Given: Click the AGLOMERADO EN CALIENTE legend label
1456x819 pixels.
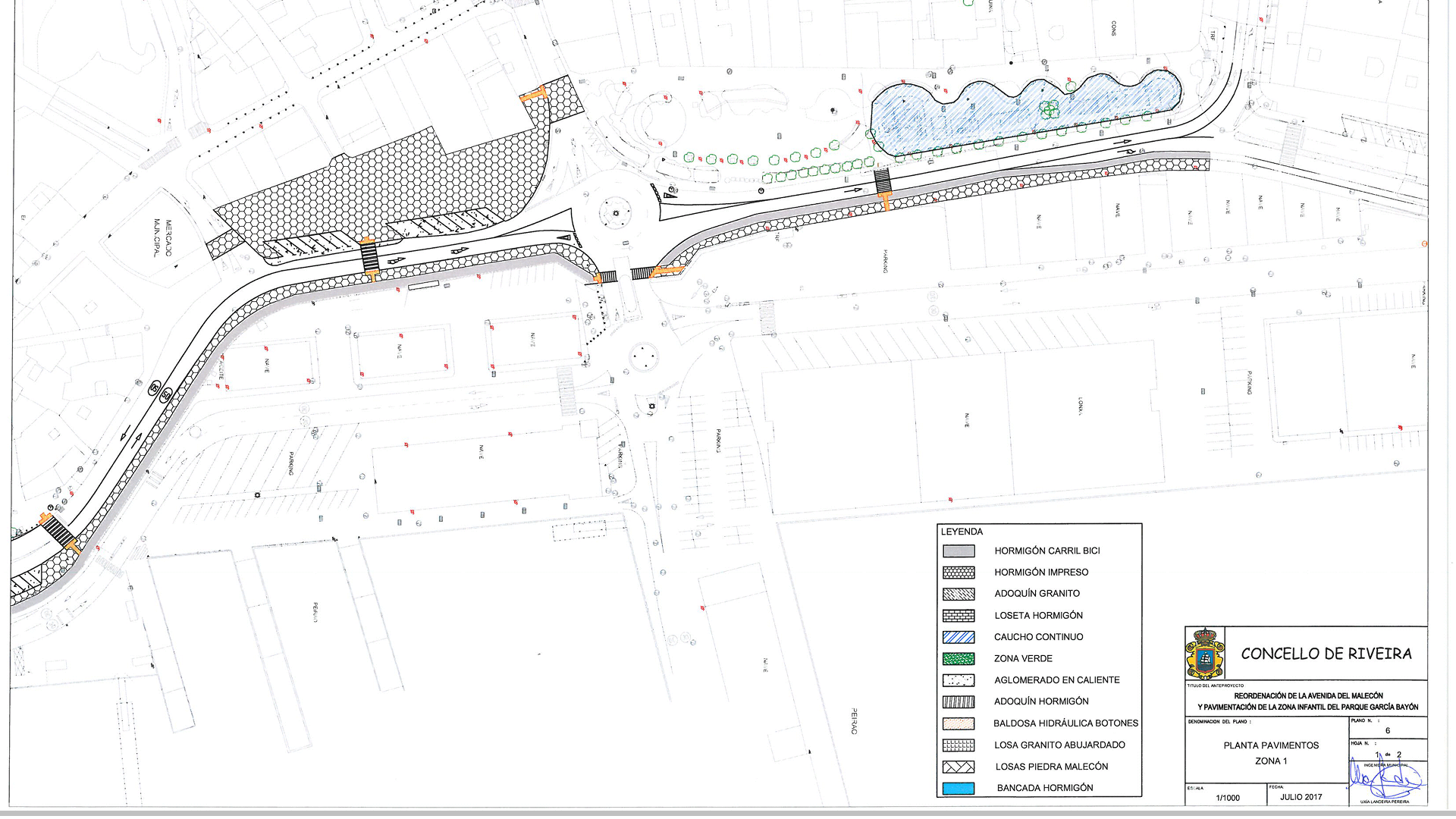Looking at the screenshot, I should coord(1056,680).
